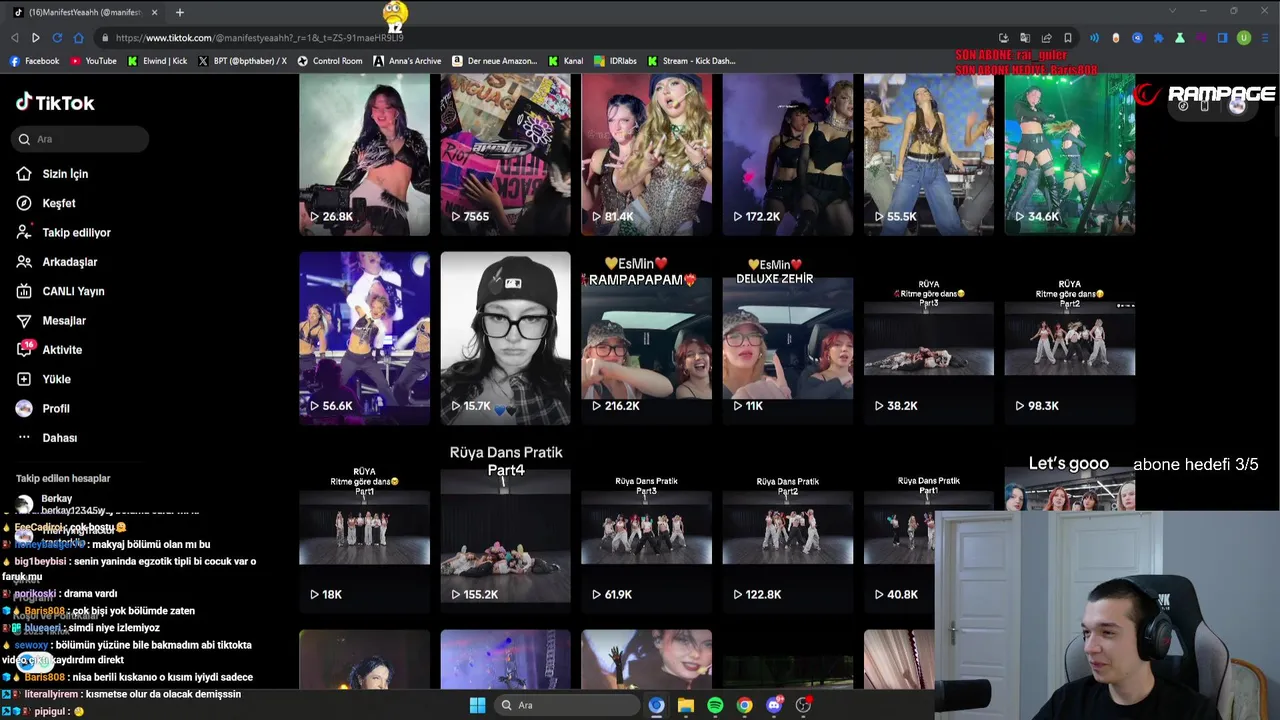Click share page icon in address bar
1280x720 pixels.
tap(1046, 38)
